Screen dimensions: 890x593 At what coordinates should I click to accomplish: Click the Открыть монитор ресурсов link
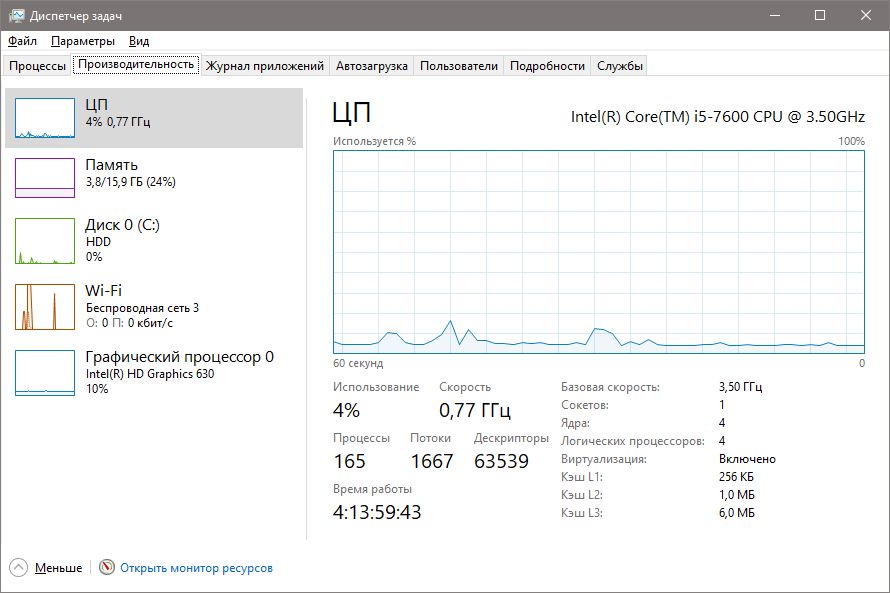[196, 568]
